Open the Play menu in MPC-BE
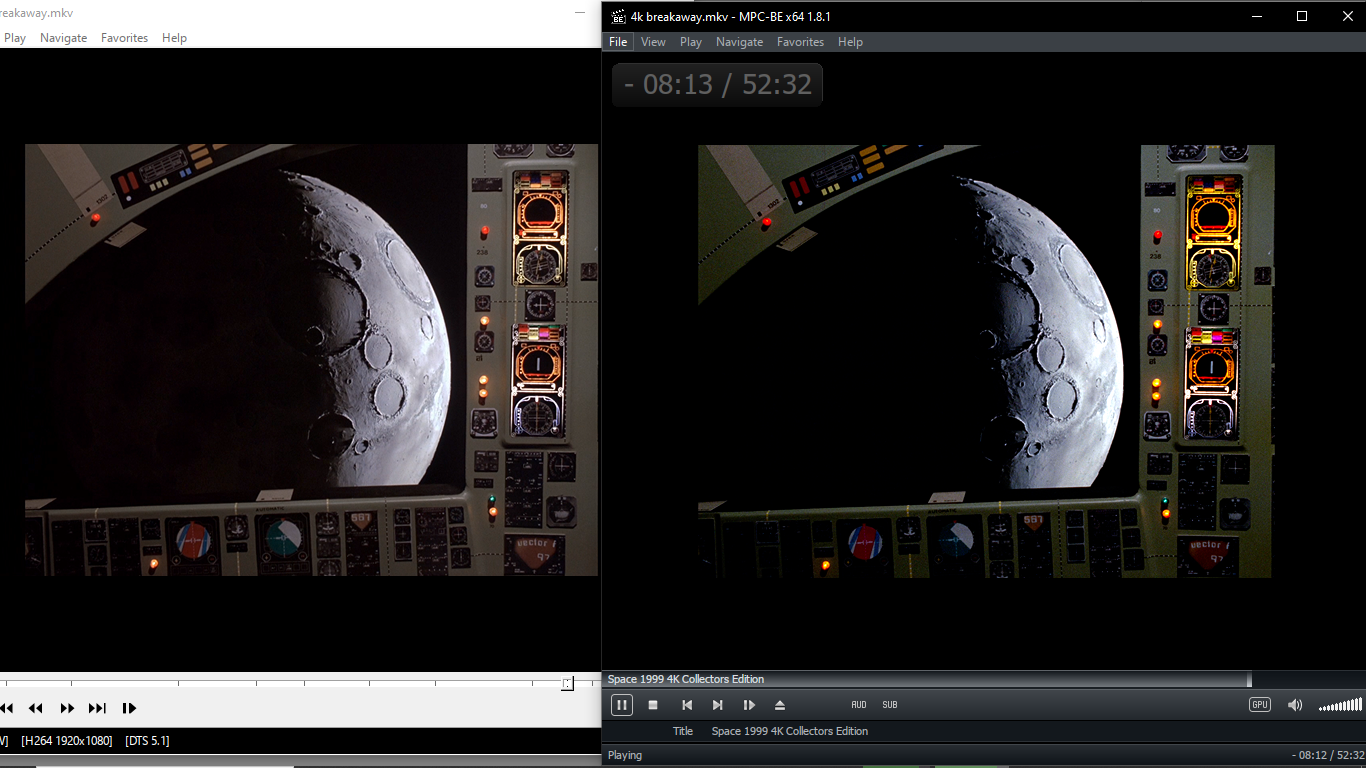The width and height of the screenshot is (1366, 768). click(x=691, y=42)
